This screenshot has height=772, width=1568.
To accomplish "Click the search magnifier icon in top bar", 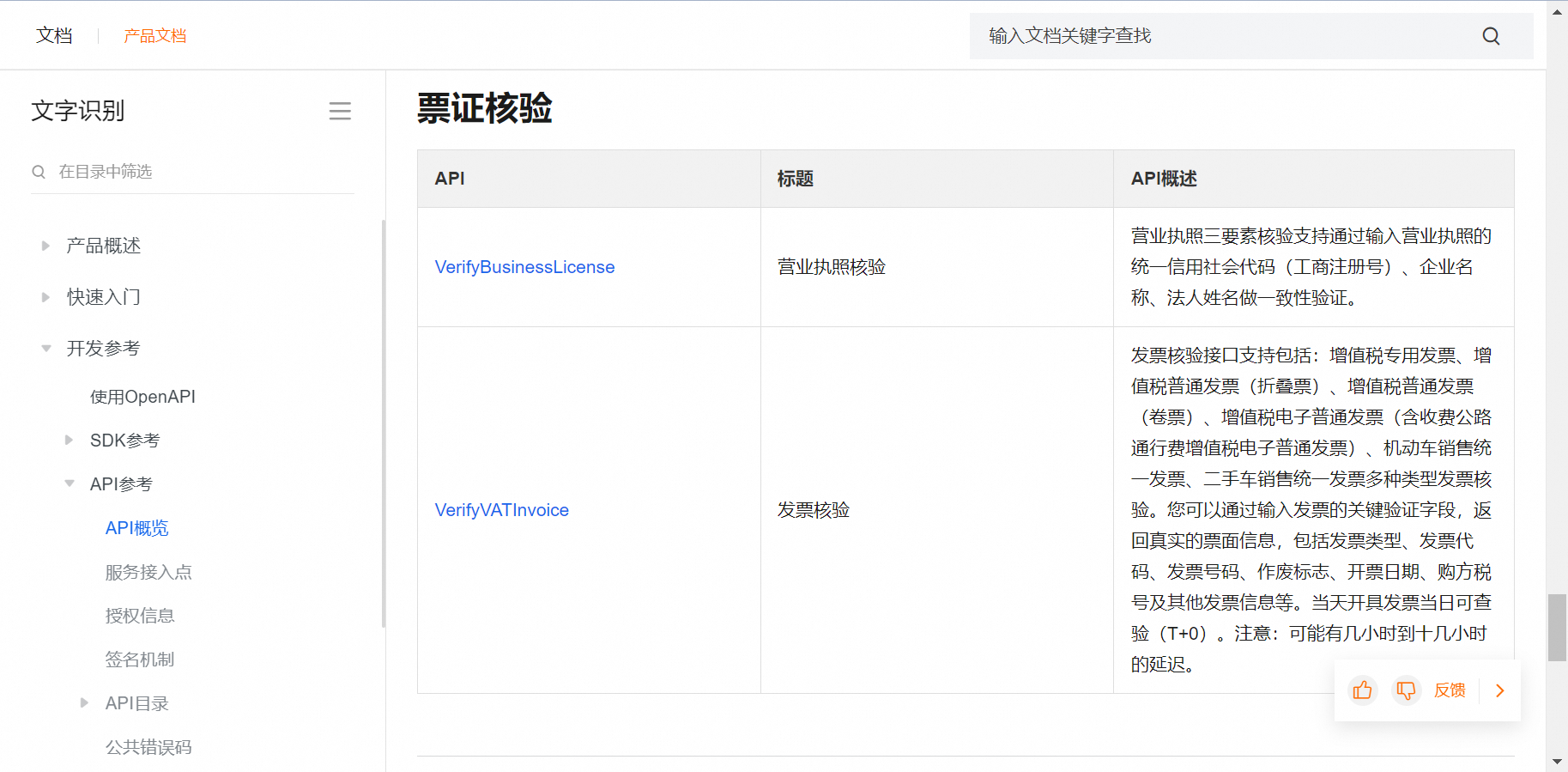I will click(x=1491, y=36).
